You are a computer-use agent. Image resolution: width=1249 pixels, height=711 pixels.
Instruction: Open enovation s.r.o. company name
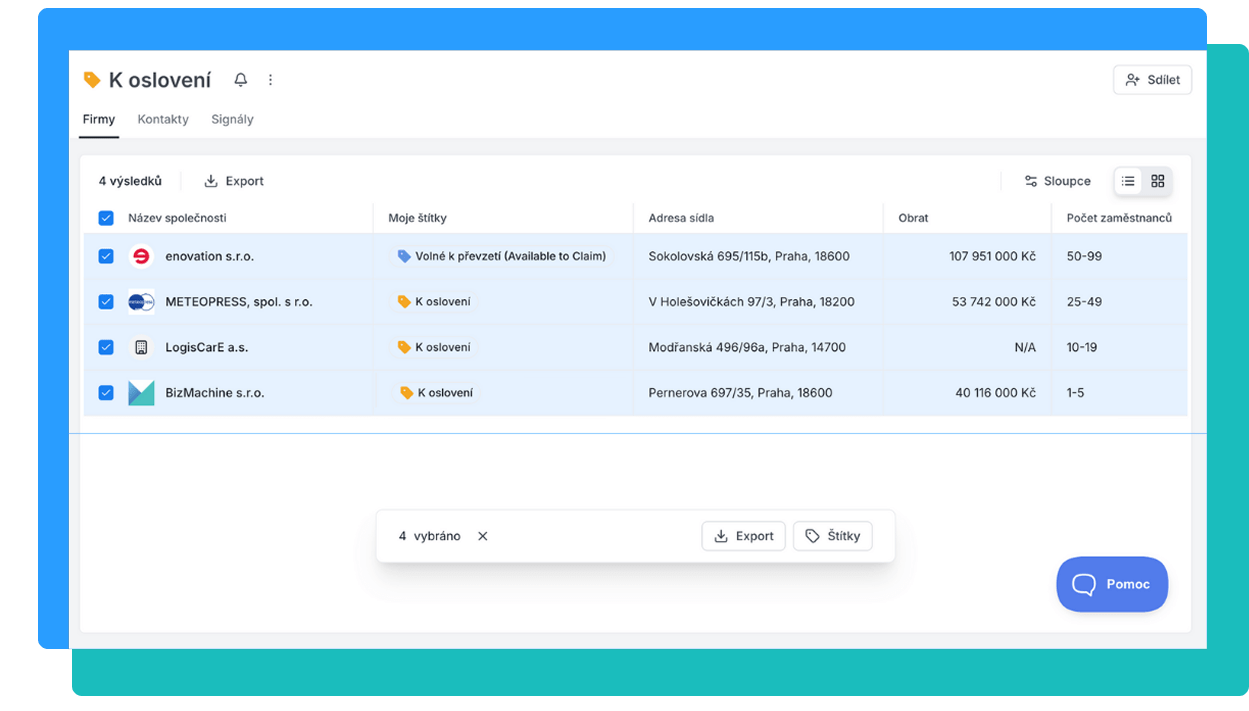coord(210,256)
